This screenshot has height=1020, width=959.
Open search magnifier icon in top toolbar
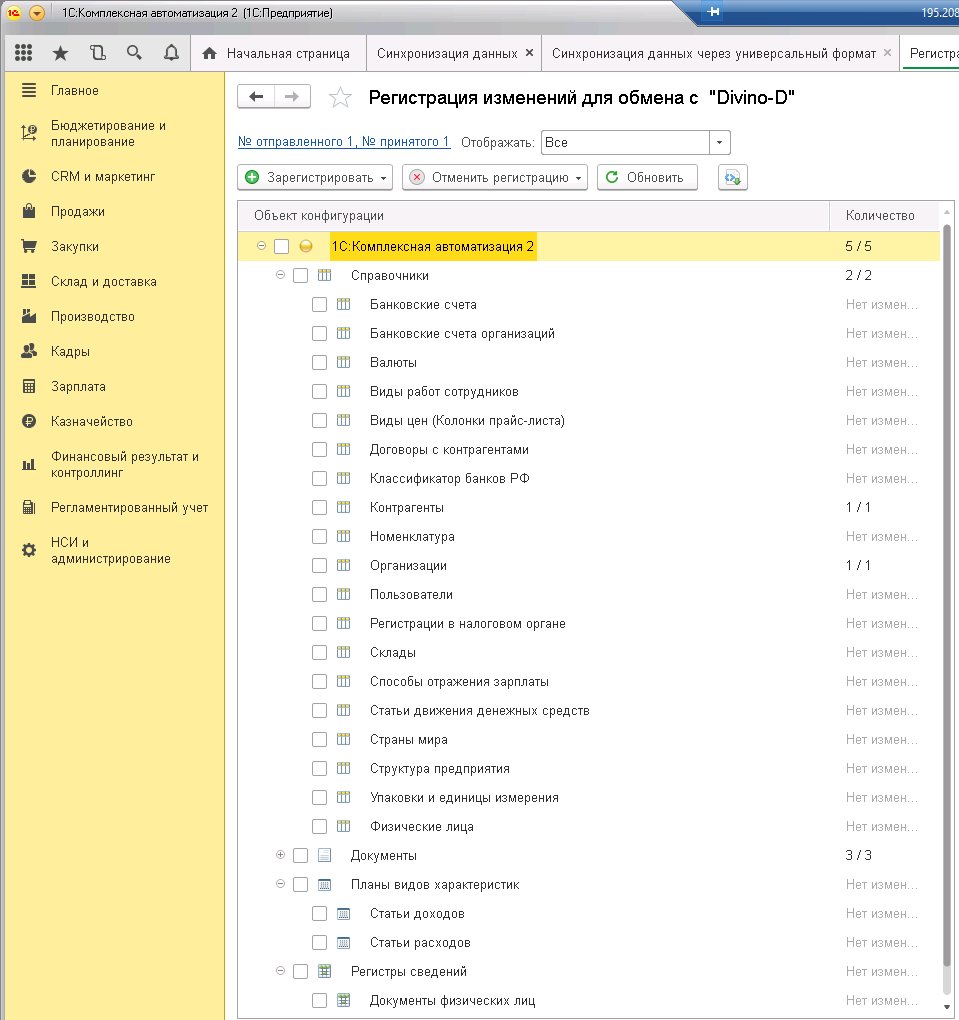(134, 53)
